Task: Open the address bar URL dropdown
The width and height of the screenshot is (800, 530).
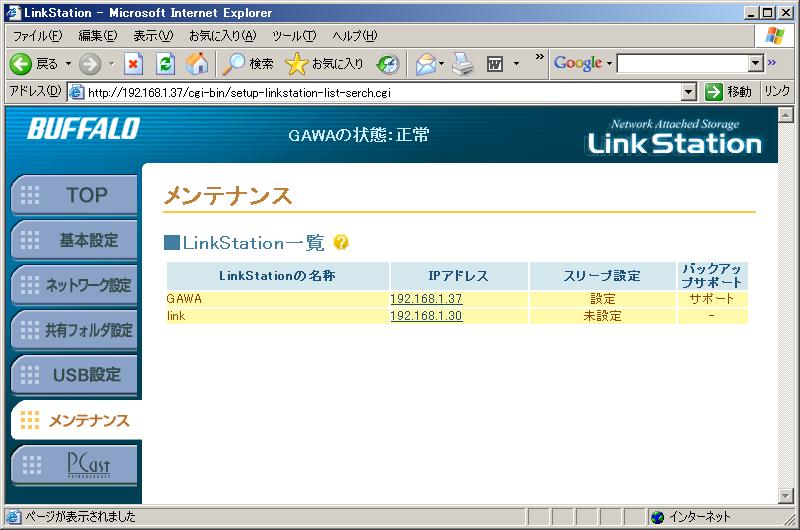Action: [689, 92]
